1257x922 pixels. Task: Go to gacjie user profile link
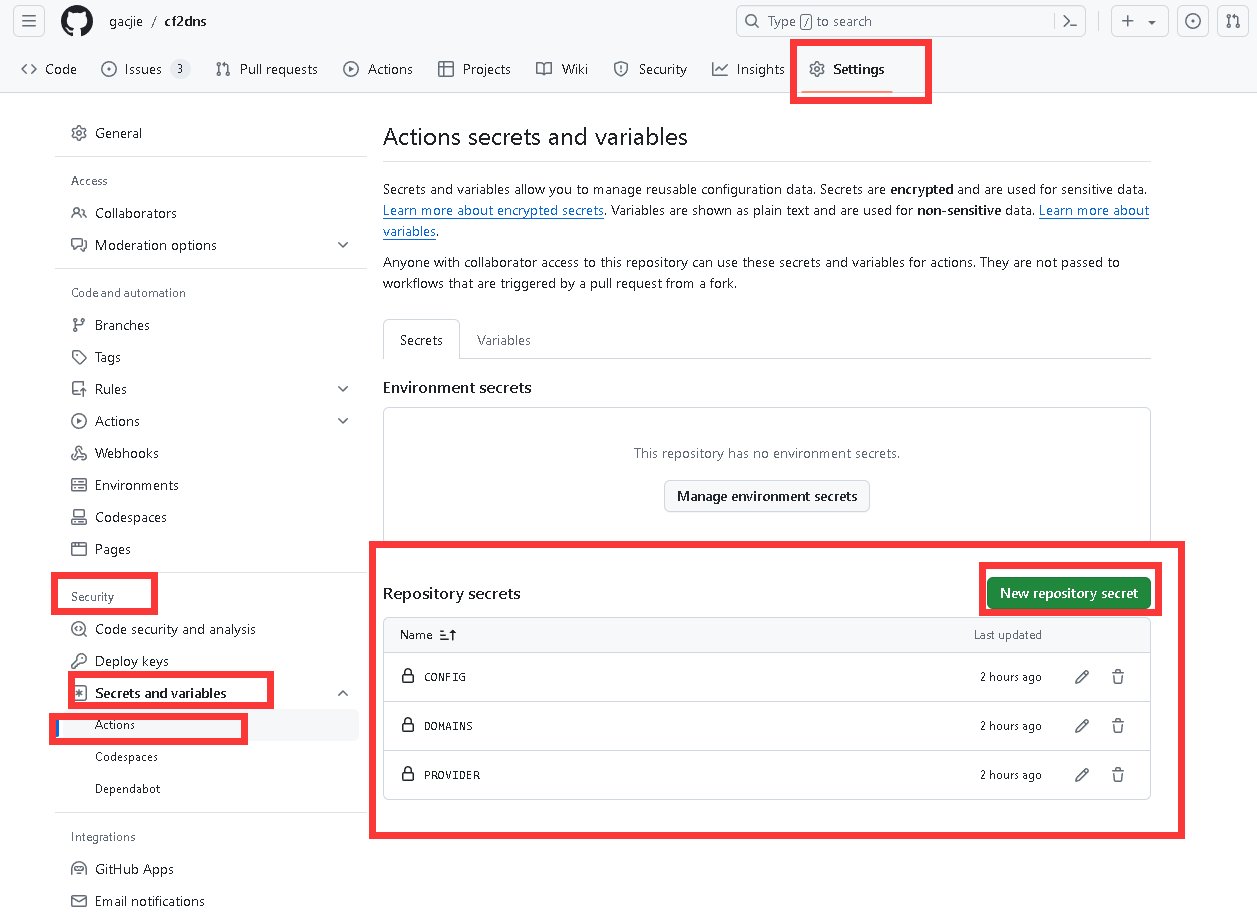click(127, 21)
